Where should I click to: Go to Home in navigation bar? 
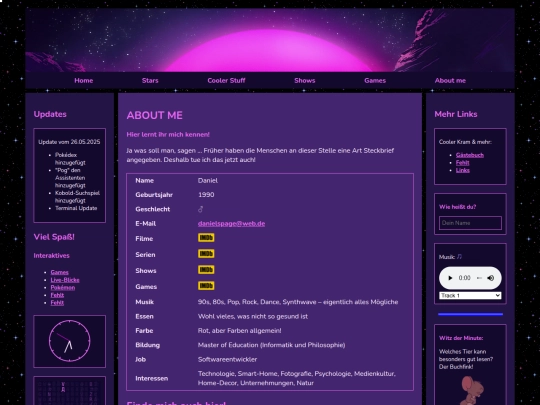click(x=84, y=81)
